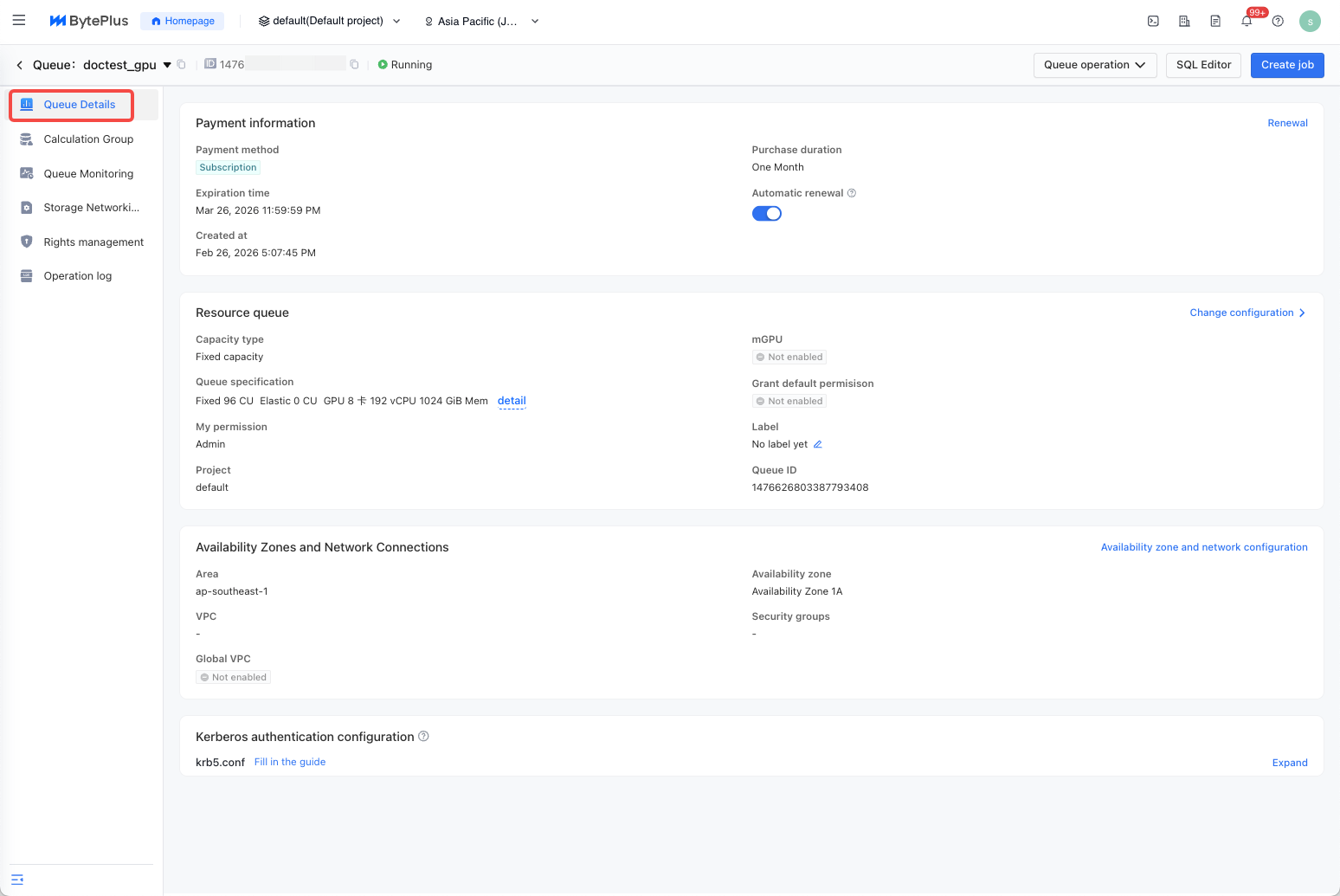Collapse the sidebar using bottom icon
Screen dimensions: 1340x896
pos(17,879)
